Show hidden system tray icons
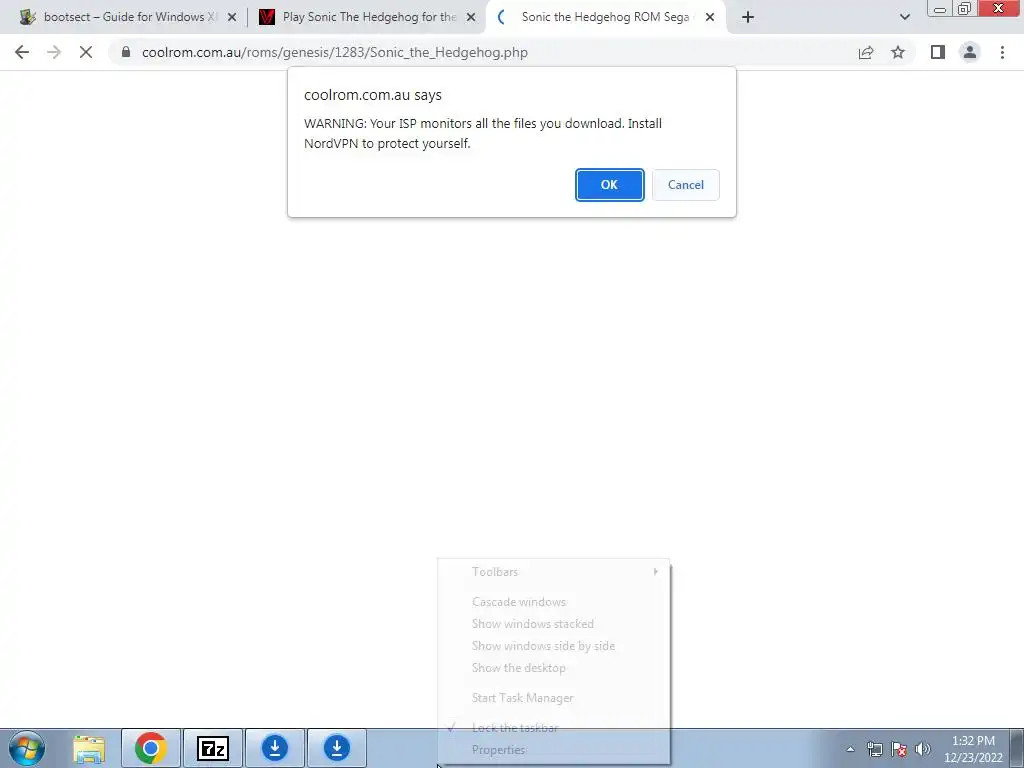 coord(850,749)
